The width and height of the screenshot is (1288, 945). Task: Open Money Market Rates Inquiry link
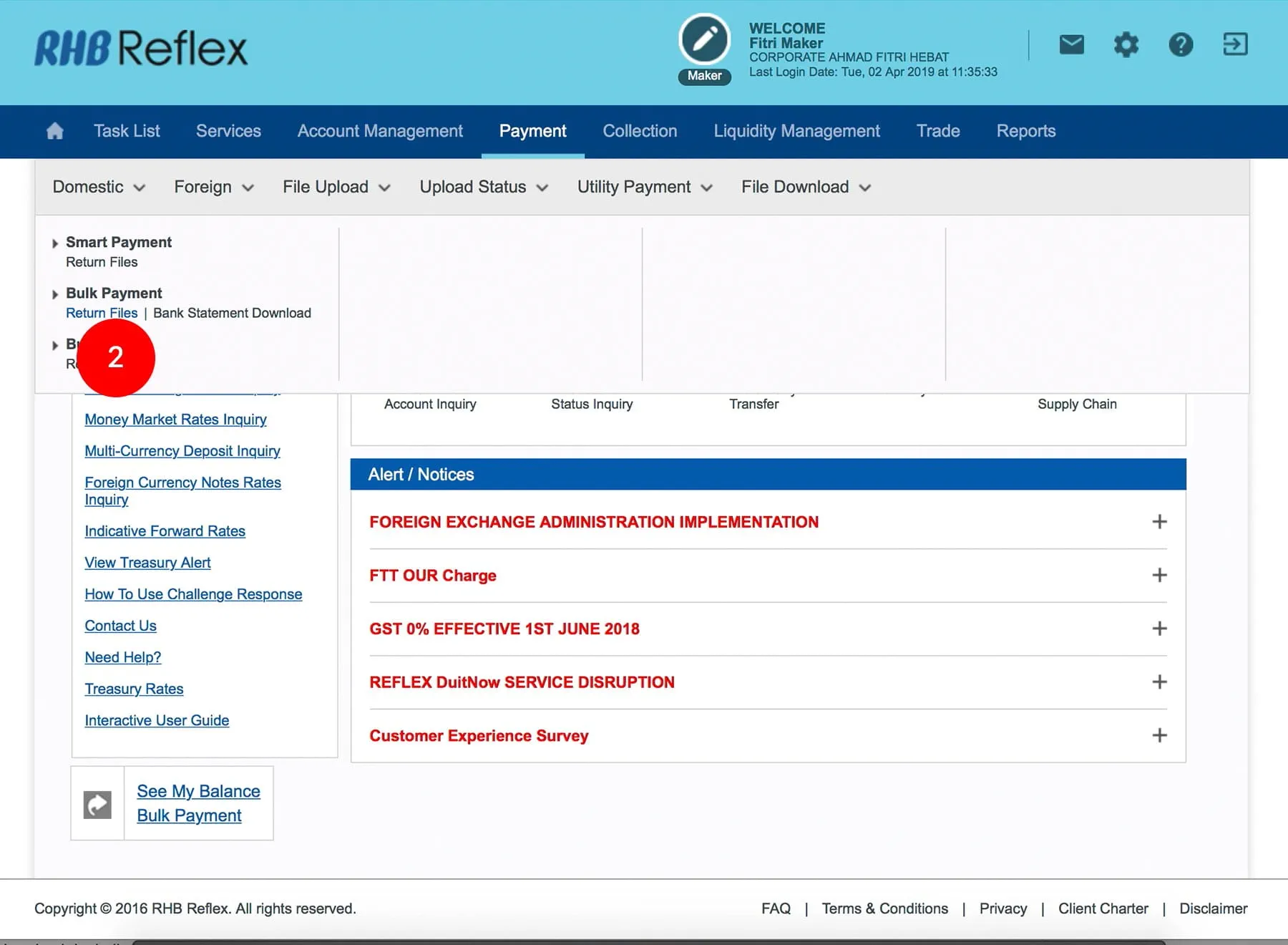(x=175, y=420)
